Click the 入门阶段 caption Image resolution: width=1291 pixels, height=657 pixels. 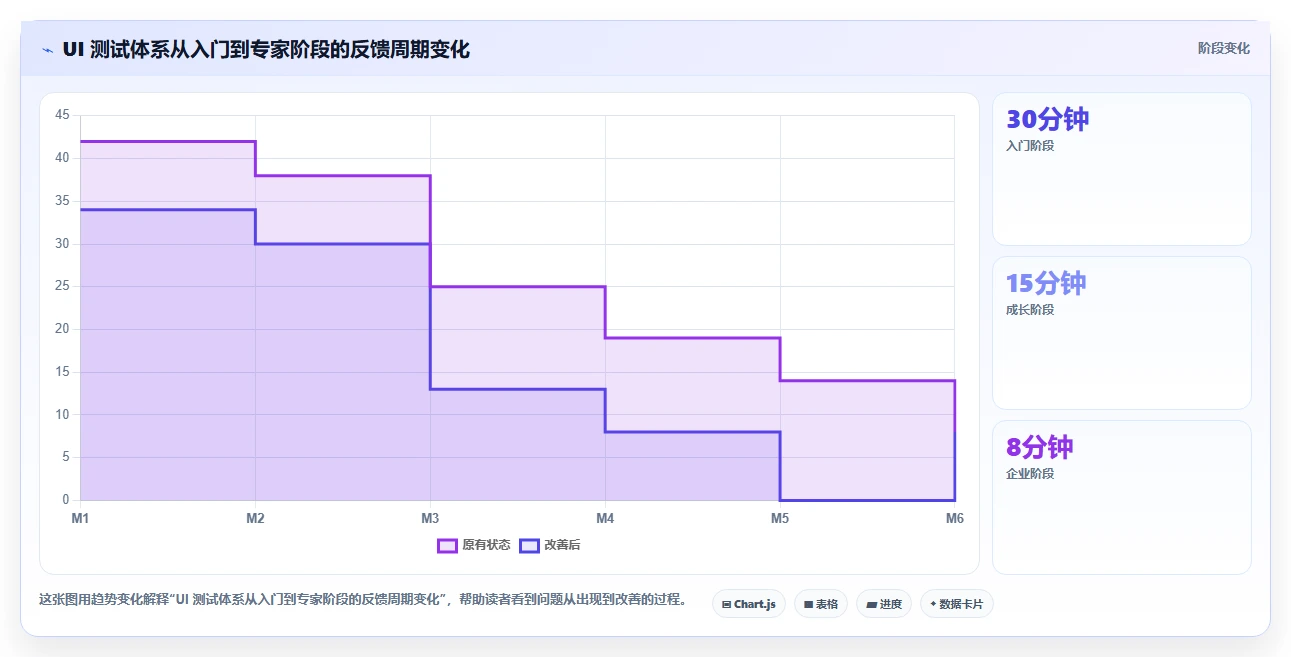click(x=1030, y=146)
